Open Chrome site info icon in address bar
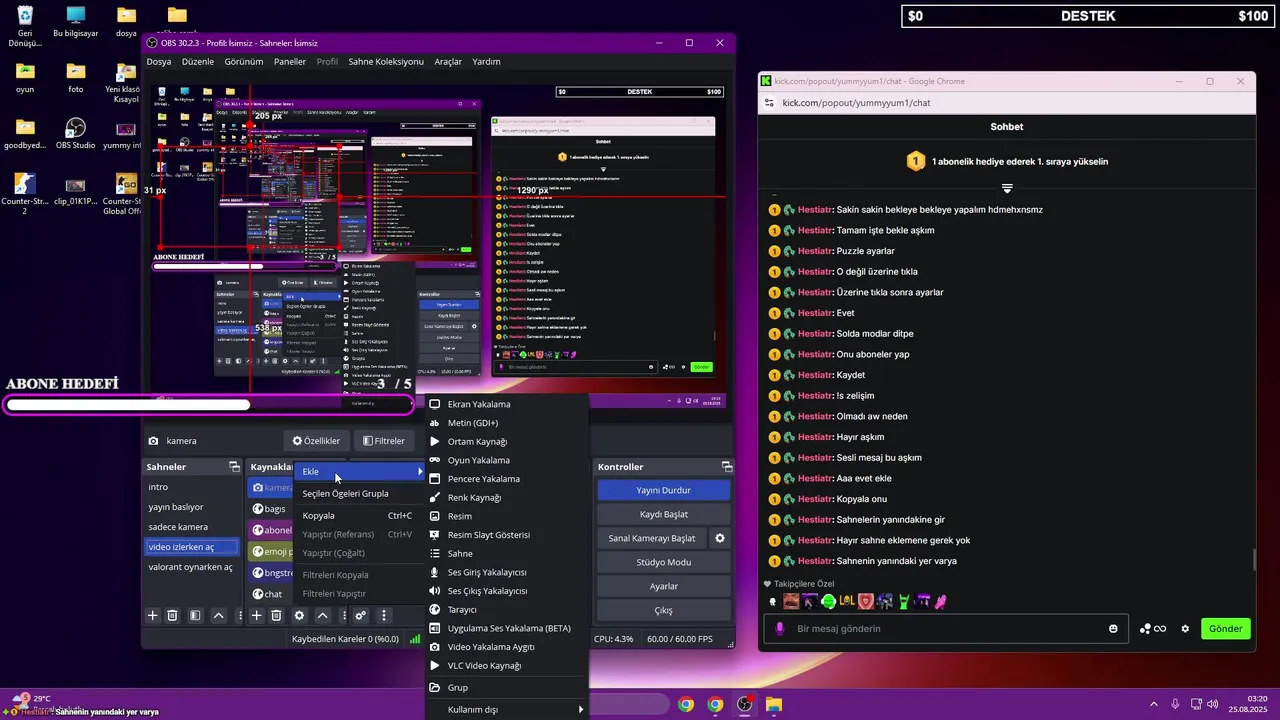 pyautogui.click(x=769, y=103)
